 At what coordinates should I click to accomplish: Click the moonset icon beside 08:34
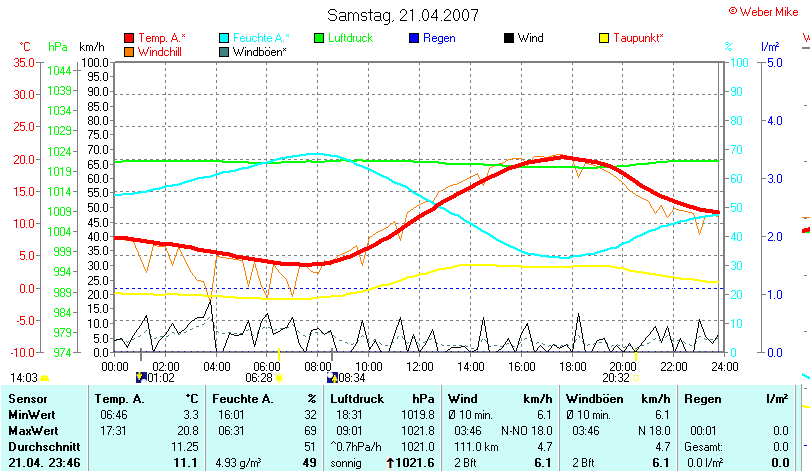click(x=333, y=378)
